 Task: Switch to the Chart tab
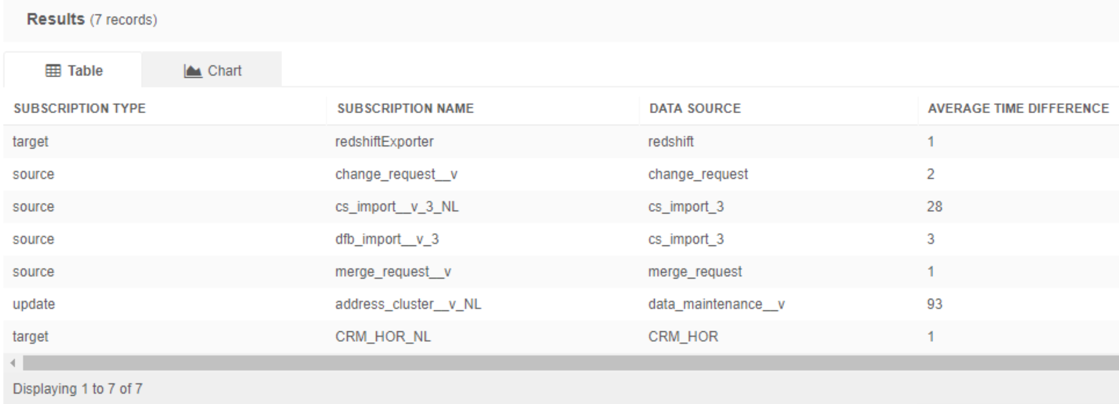[214, 71]
